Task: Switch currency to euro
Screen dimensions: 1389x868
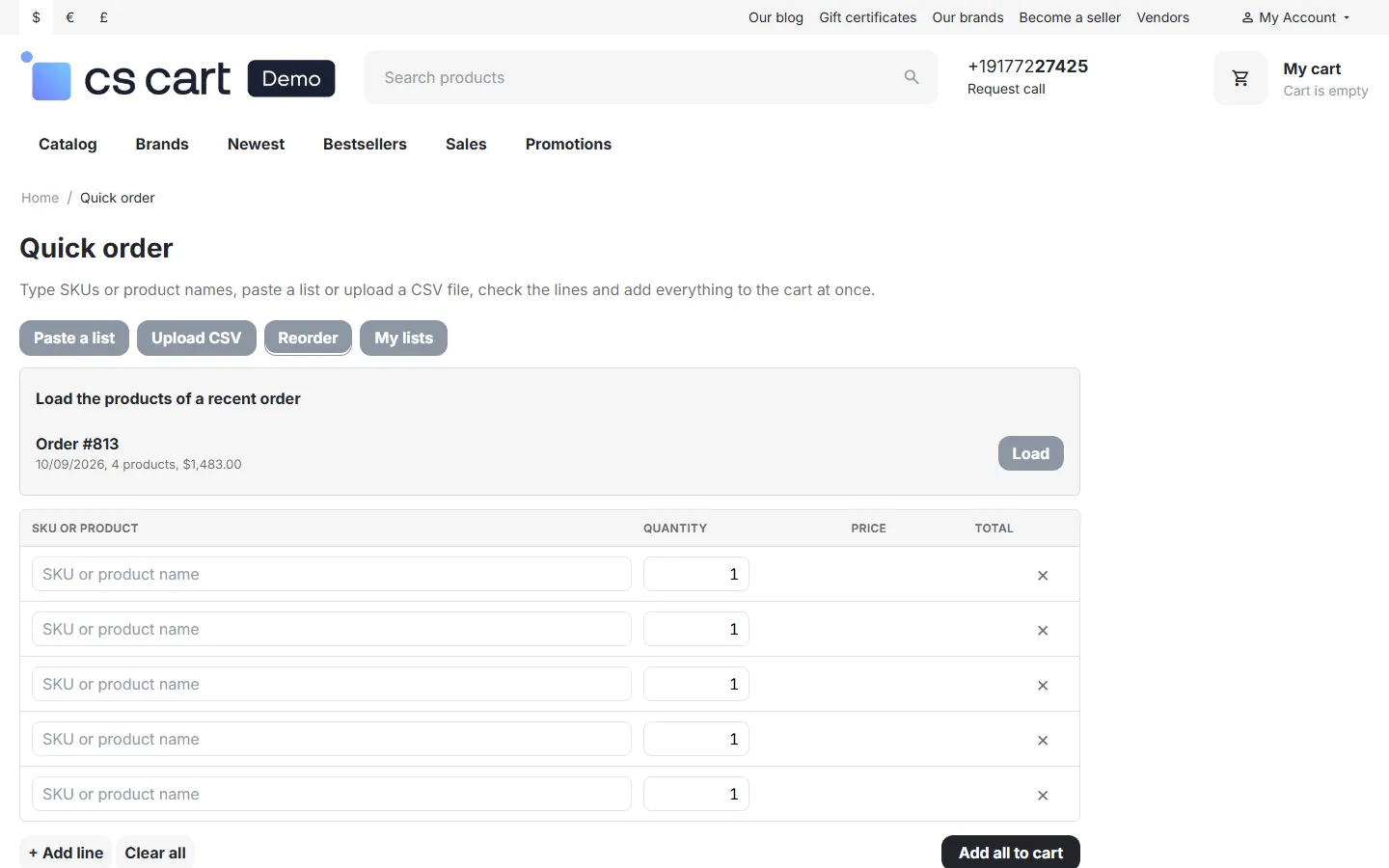Action: click(69, 17)
